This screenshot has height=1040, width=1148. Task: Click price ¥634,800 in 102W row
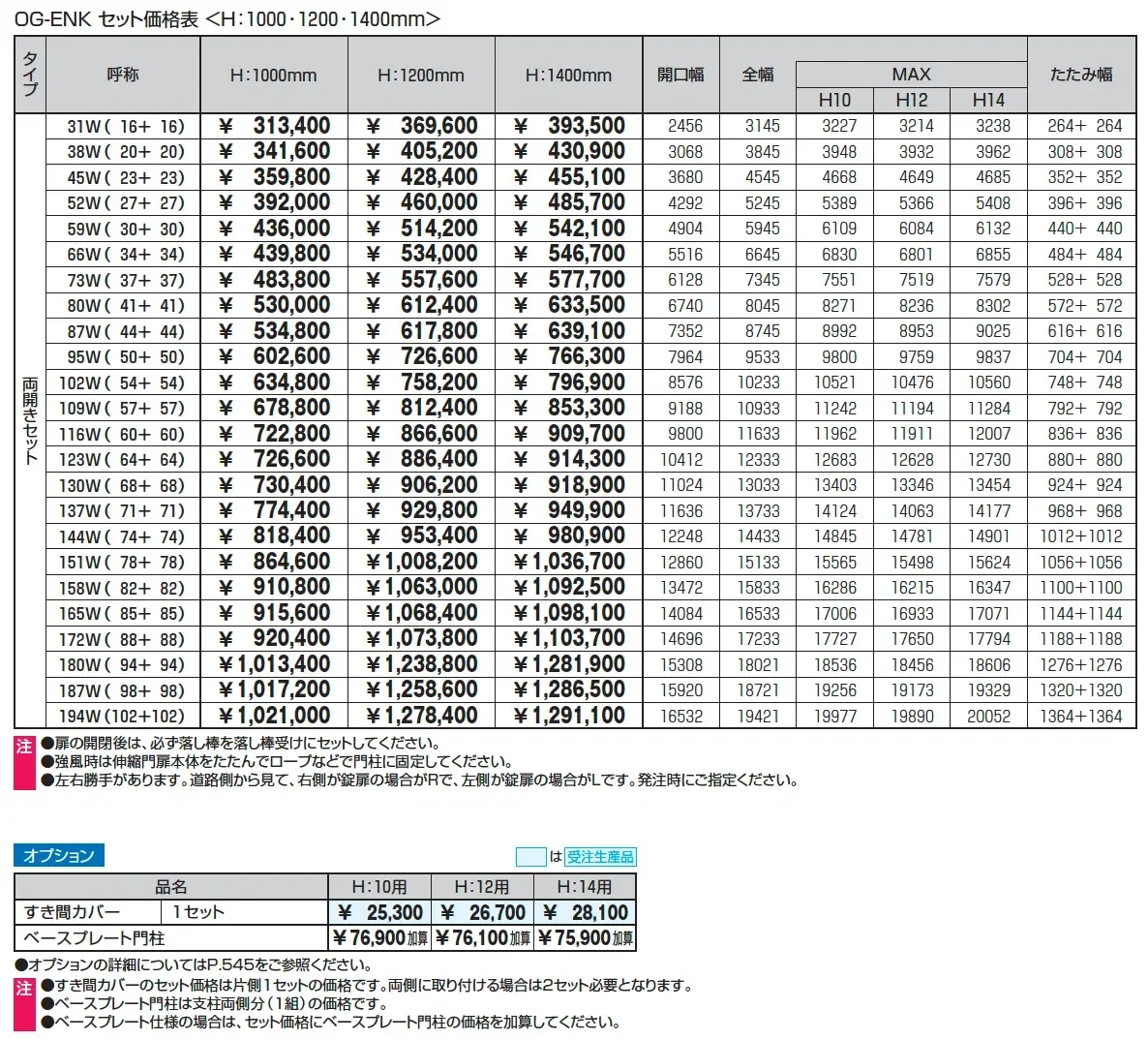coord(275,382)
